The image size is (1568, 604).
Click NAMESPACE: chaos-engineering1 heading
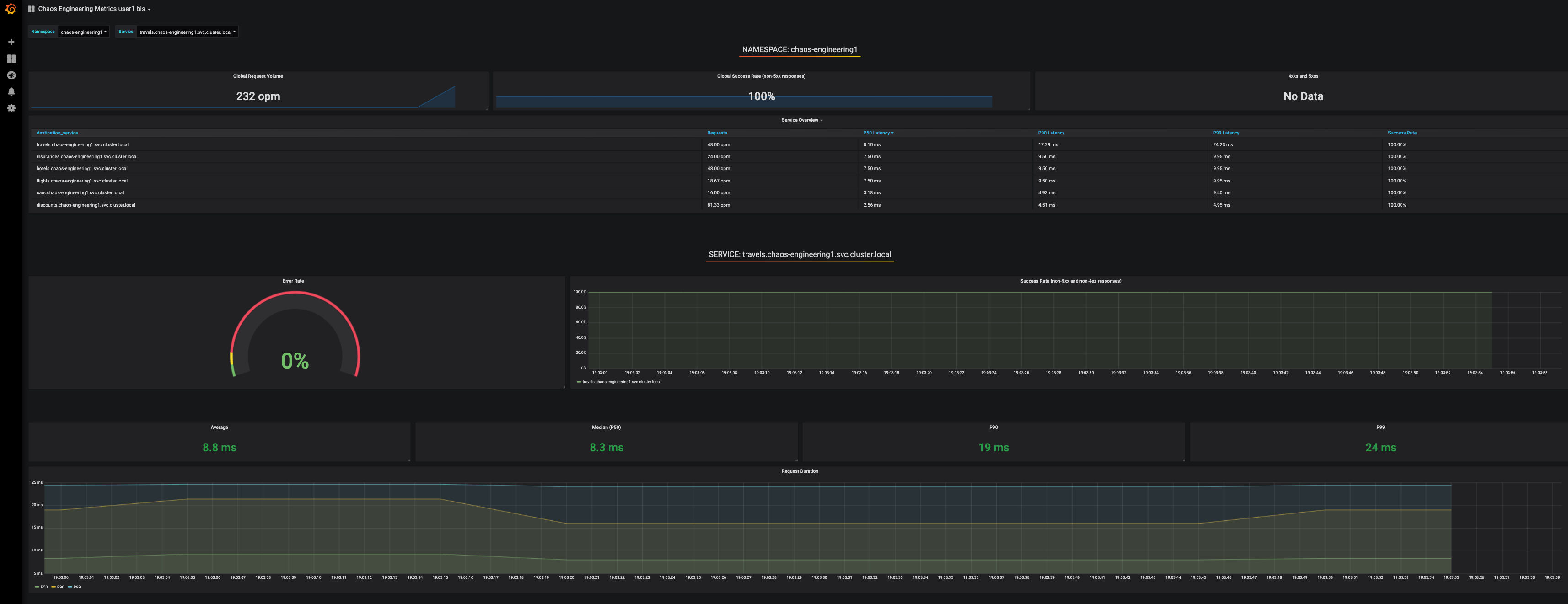tap(799, 50)
